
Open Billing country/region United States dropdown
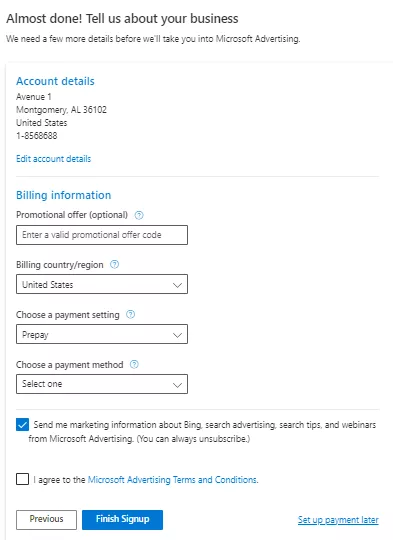(x=102, y=284)
